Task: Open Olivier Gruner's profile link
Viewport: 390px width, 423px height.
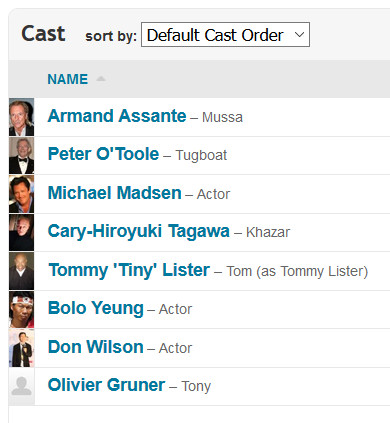Action: pyautogui.click(x=106, y=385)
